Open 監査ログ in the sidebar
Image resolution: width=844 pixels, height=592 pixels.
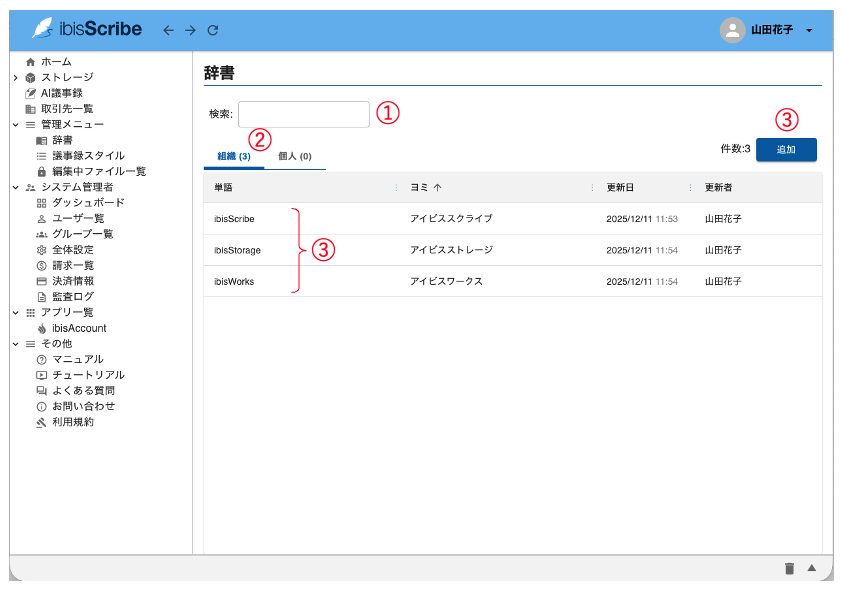[x=72, y=297]
